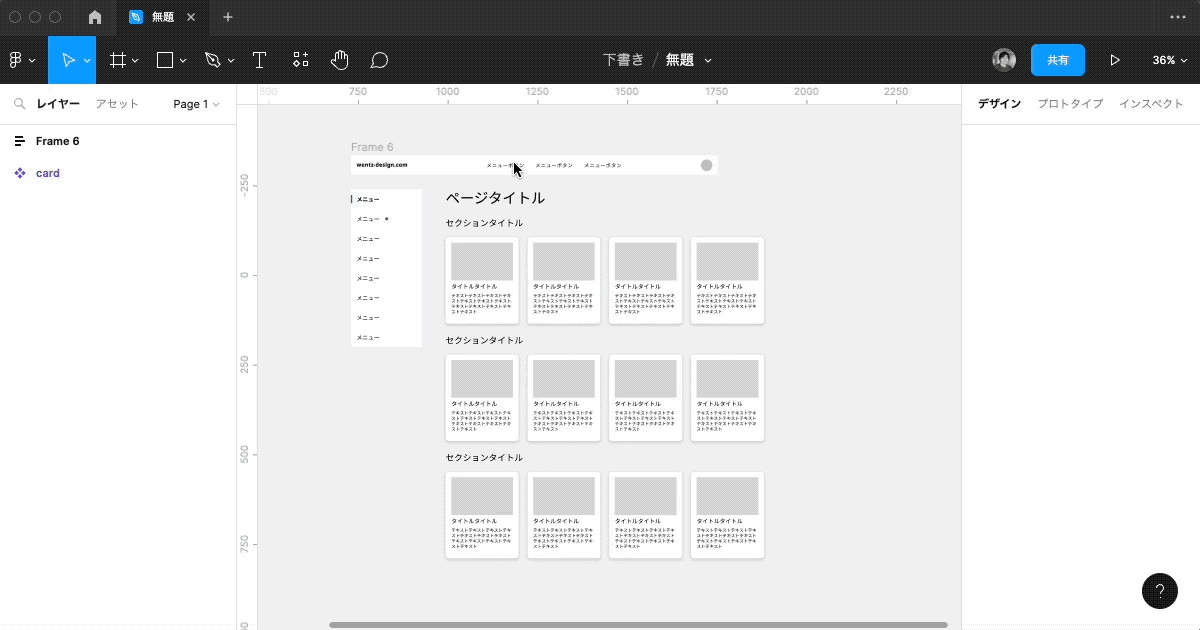Select the Pen tool
Image resolution: width=1200 pixels, height=630 pixels.
click(x=213, y=59)
